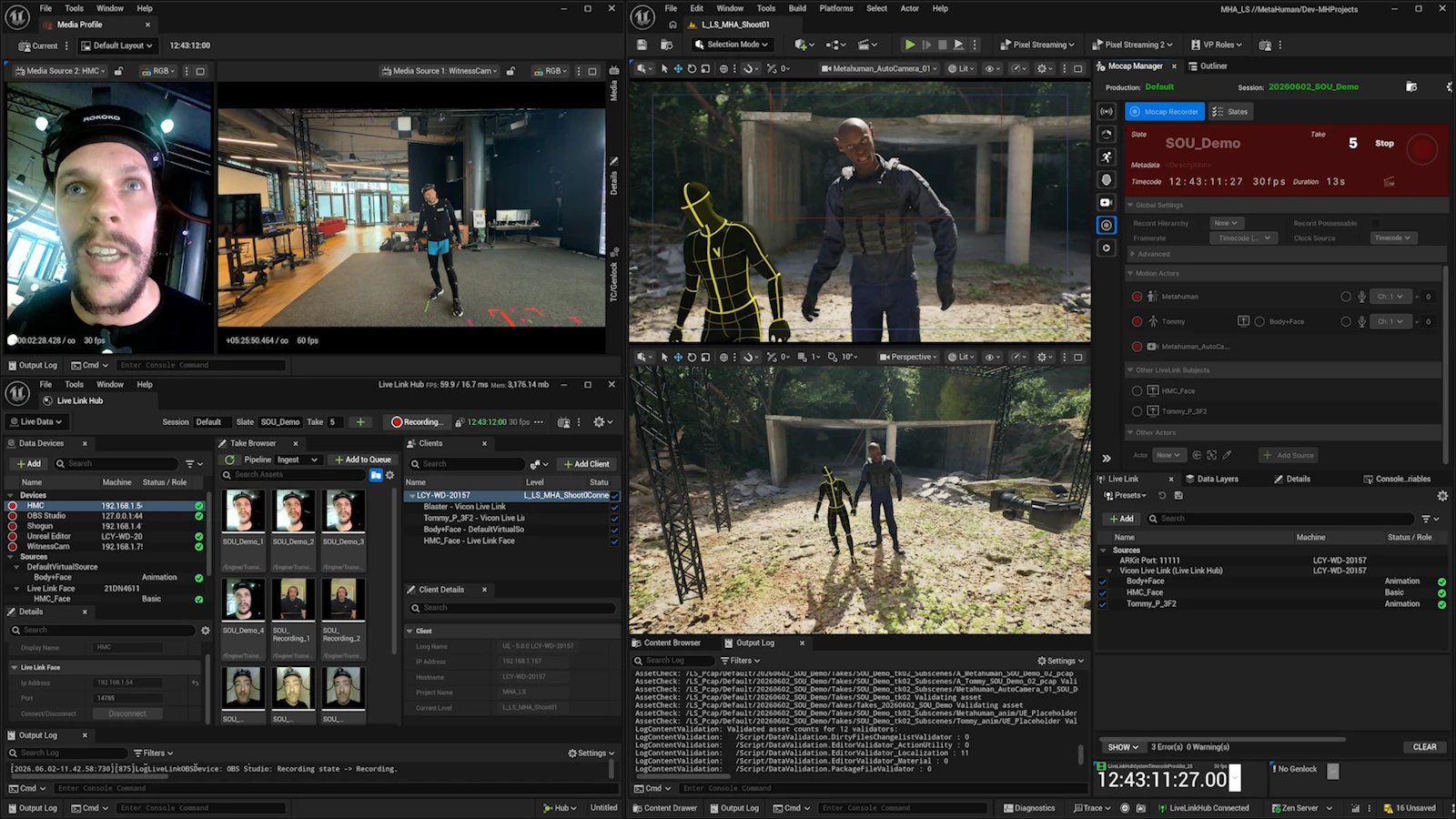Click the Save icon in Unreal Editor toolbar
This screenshot has height=819, width=1456.
coord(642,45)
